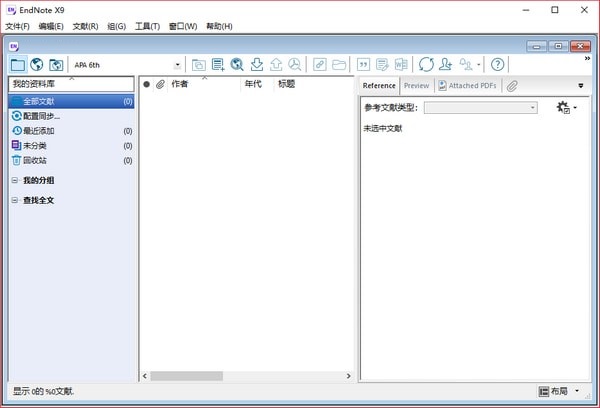This screenshot has height=408, width=600.
Task: Collapse the 我的分组 group
Action: click(x=15, y=181)
